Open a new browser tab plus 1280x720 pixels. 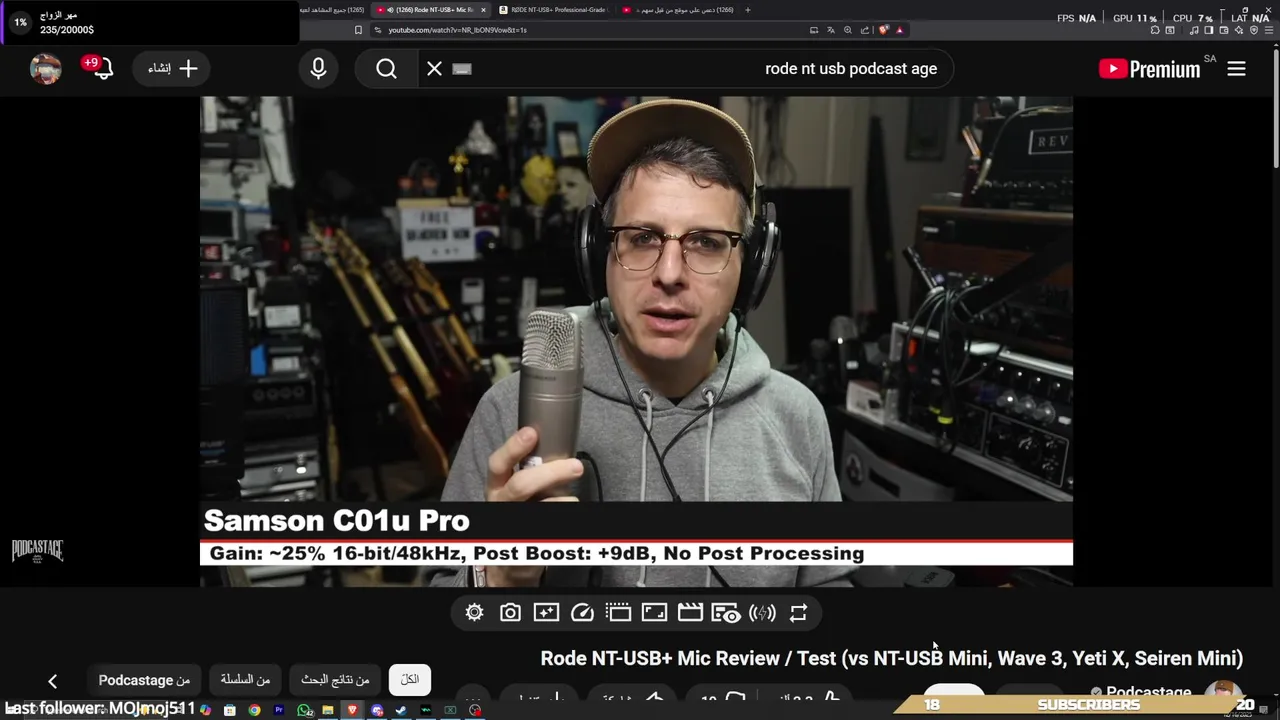tap(748, 10)
